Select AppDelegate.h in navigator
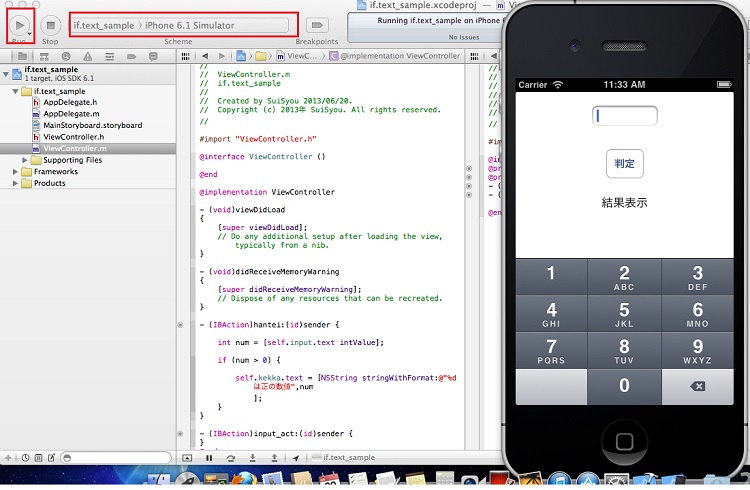The width and height of the screenshot is (750, 490). point(70,102)
